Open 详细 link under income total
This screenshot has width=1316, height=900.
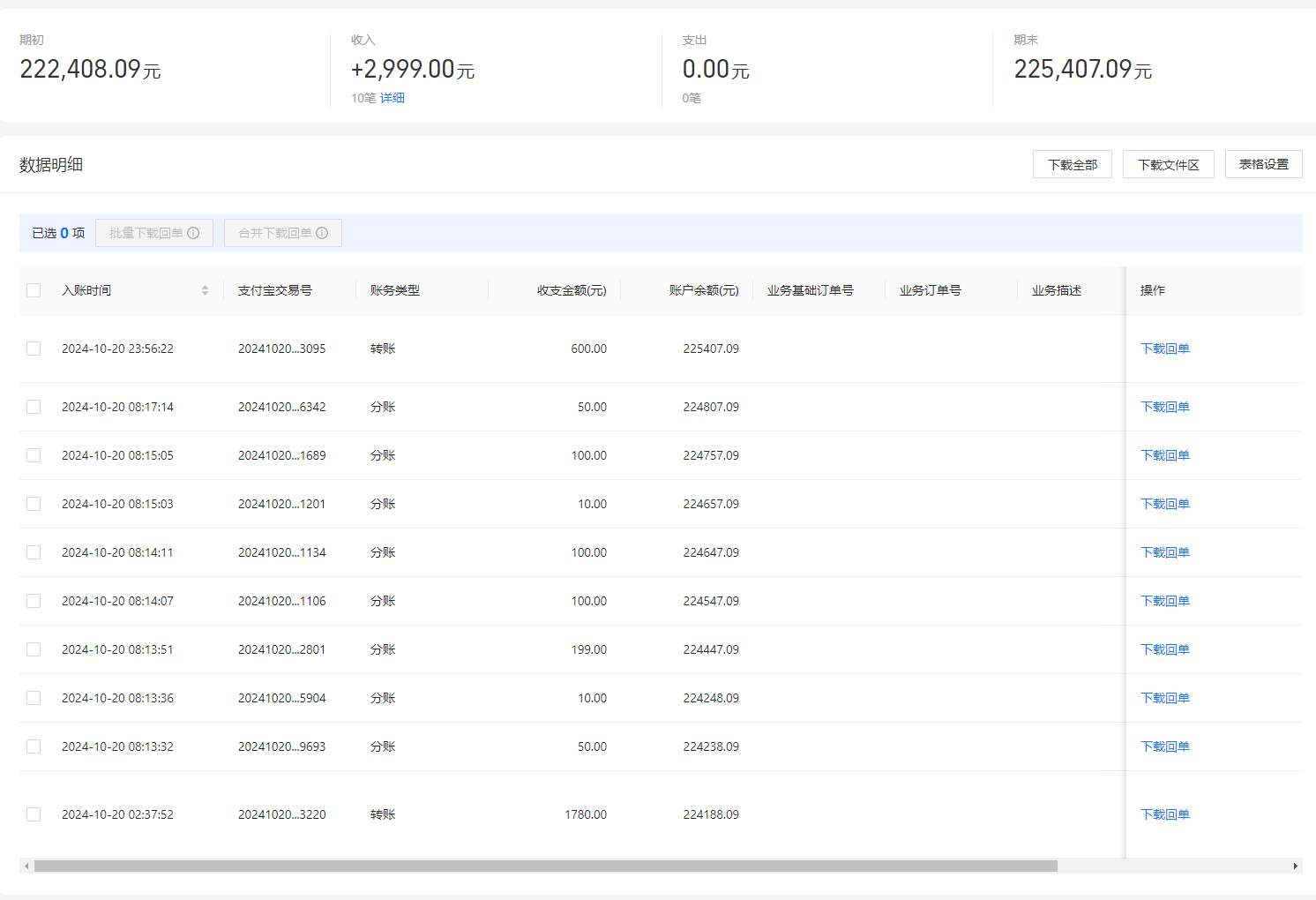393,98
